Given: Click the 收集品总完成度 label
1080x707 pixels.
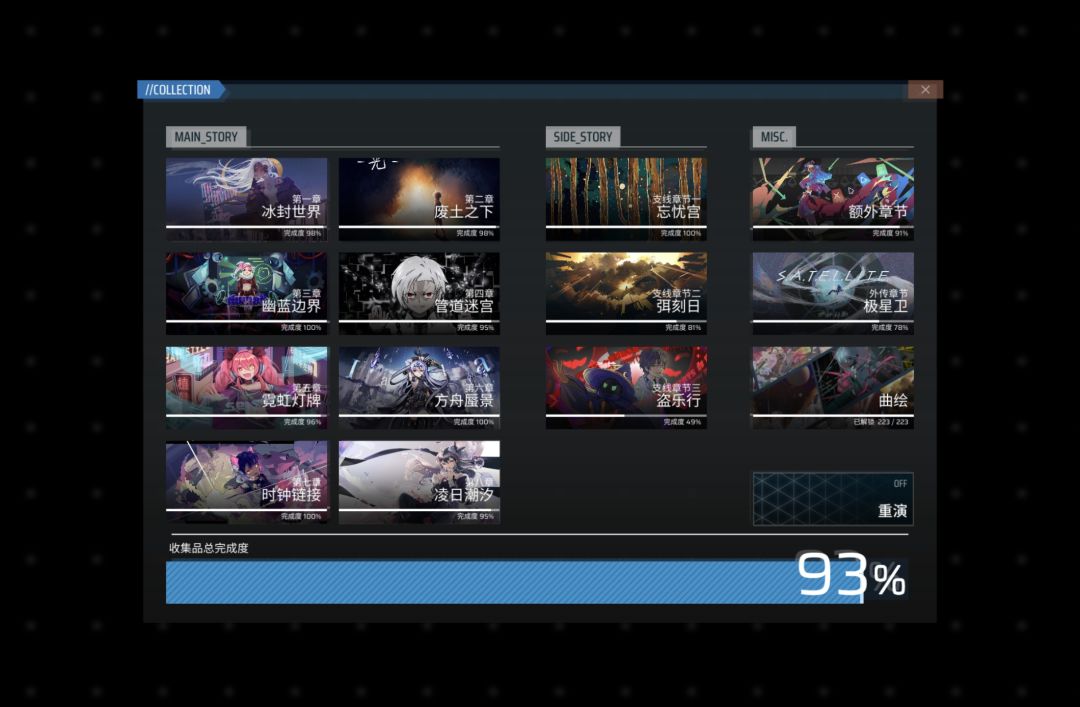Looking at the screenshot, I should 209,548.
